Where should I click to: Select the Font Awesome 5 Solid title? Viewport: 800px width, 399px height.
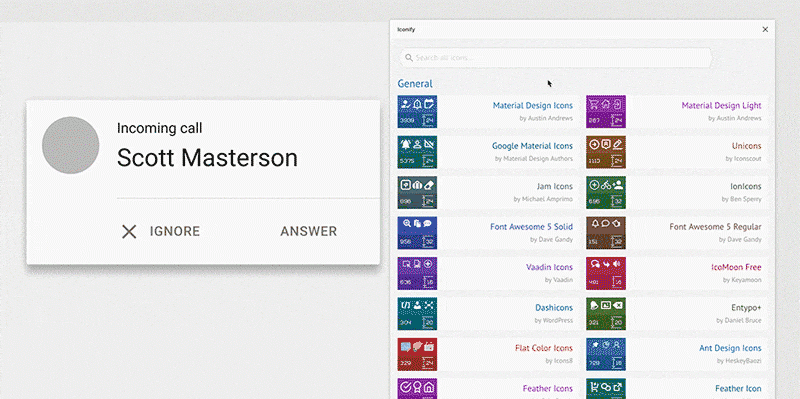pos(532,227)
